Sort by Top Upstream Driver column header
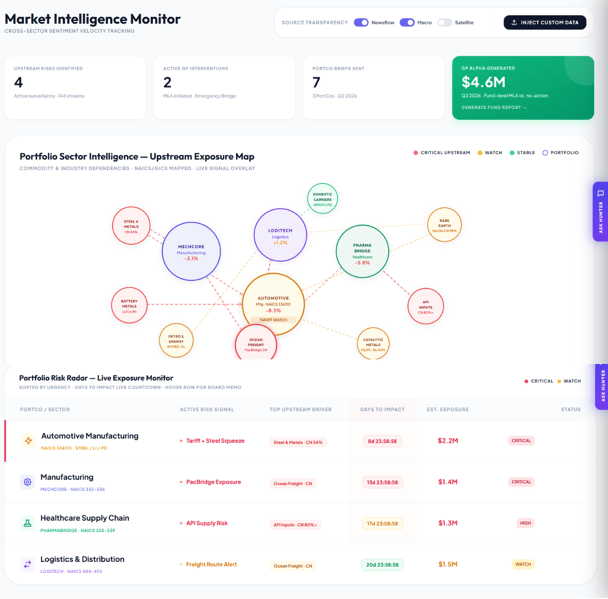The image size is (608, 599). pos(301,409)
